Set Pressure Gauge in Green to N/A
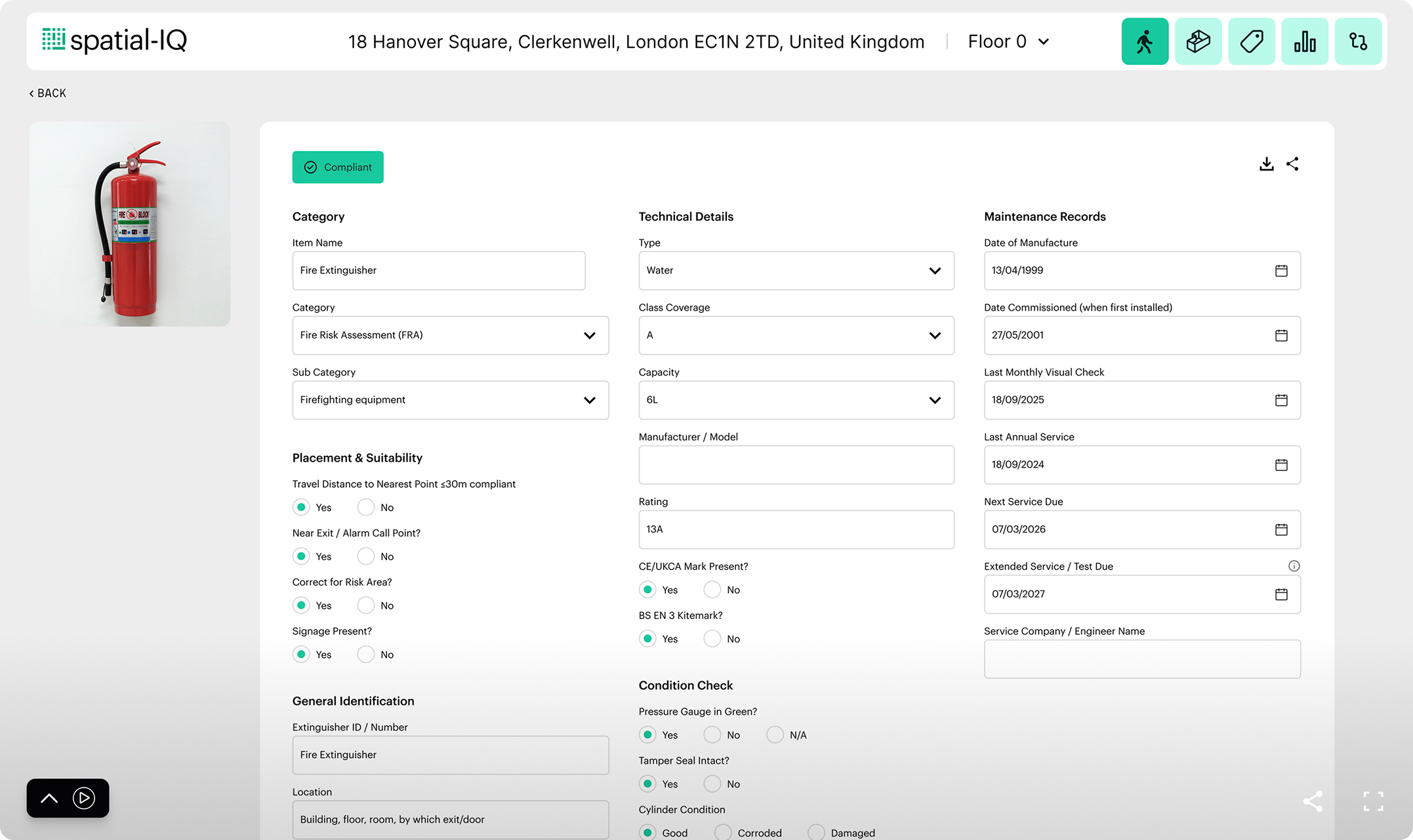Viewport: 1413px width, 840px height. coord(775,735)
